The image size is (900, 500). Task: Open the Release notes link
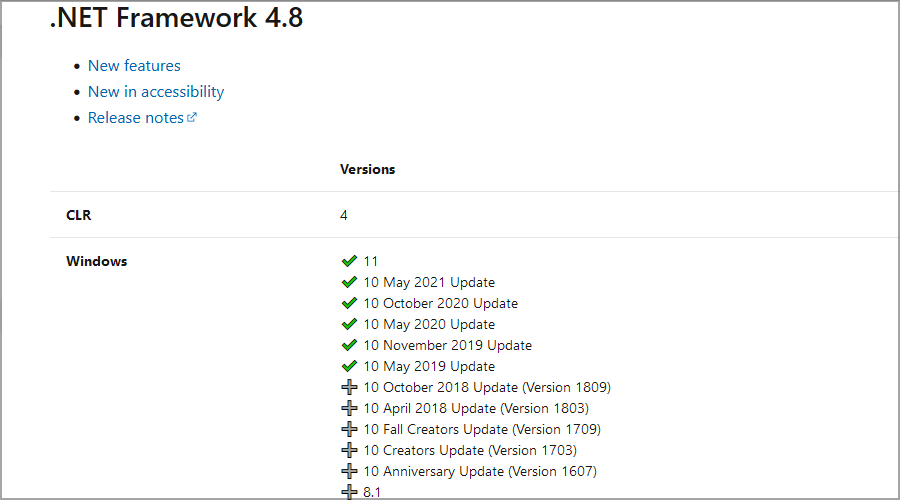click(135, 118)
